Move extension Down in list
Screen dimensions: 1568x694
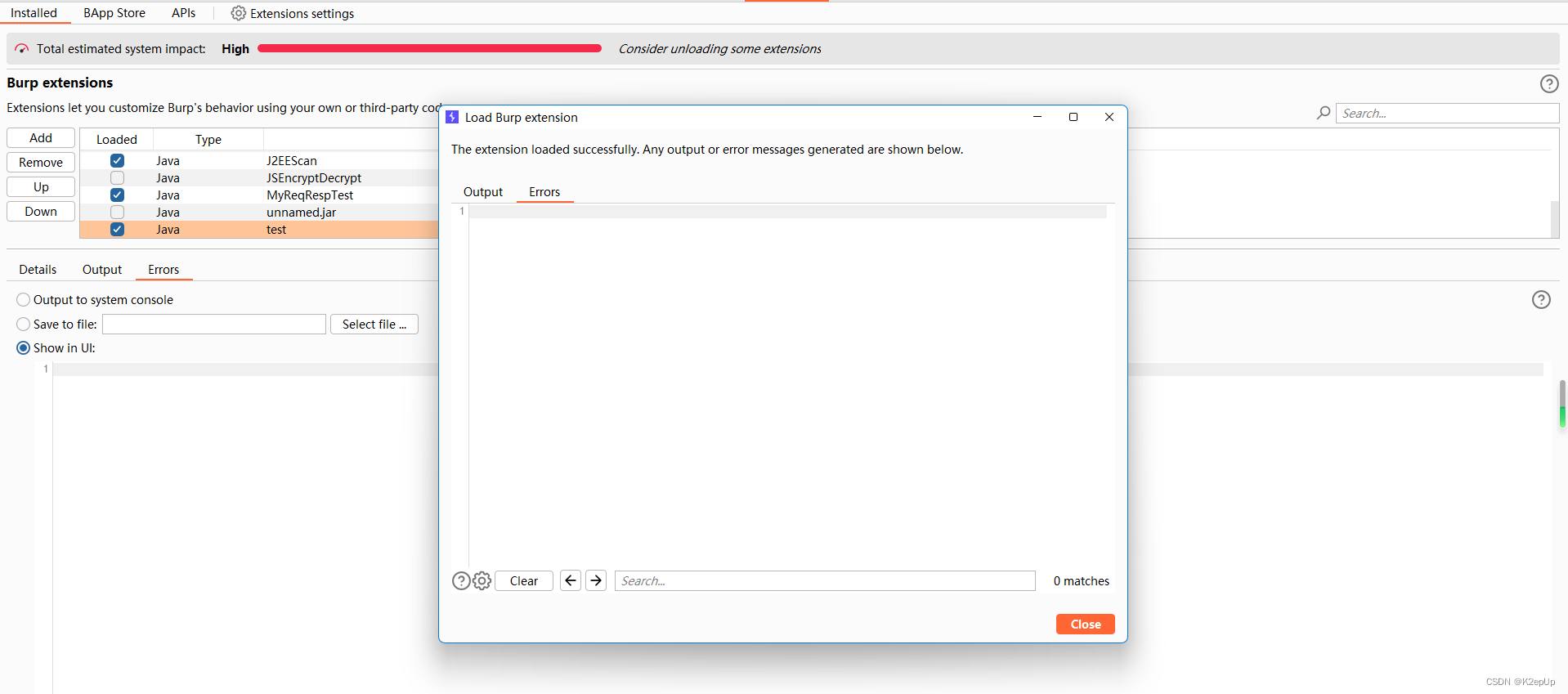(41, 212)
